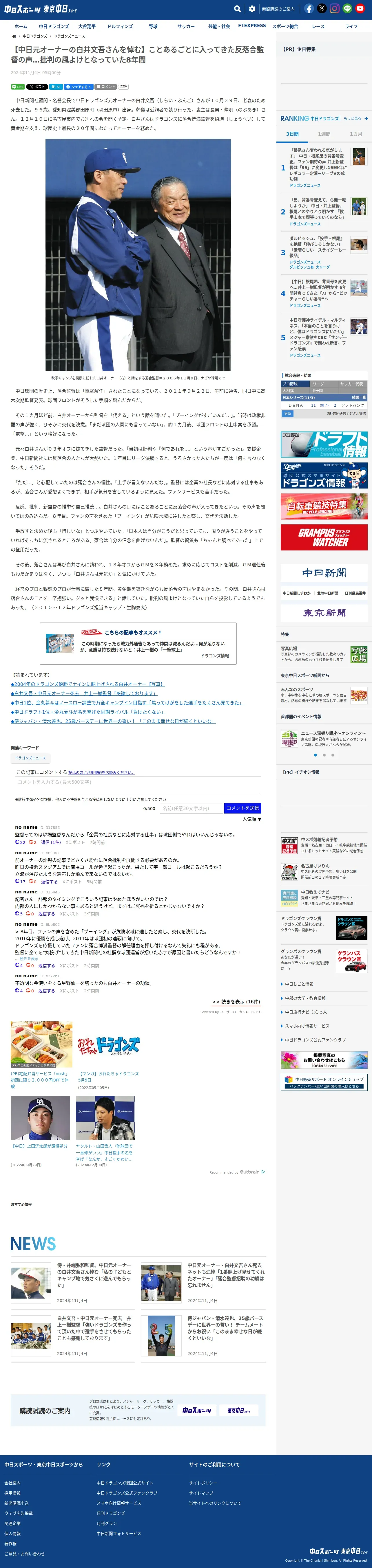Share article via Hatena B! button
372x1568 pixels.
(x=56, y=87)
